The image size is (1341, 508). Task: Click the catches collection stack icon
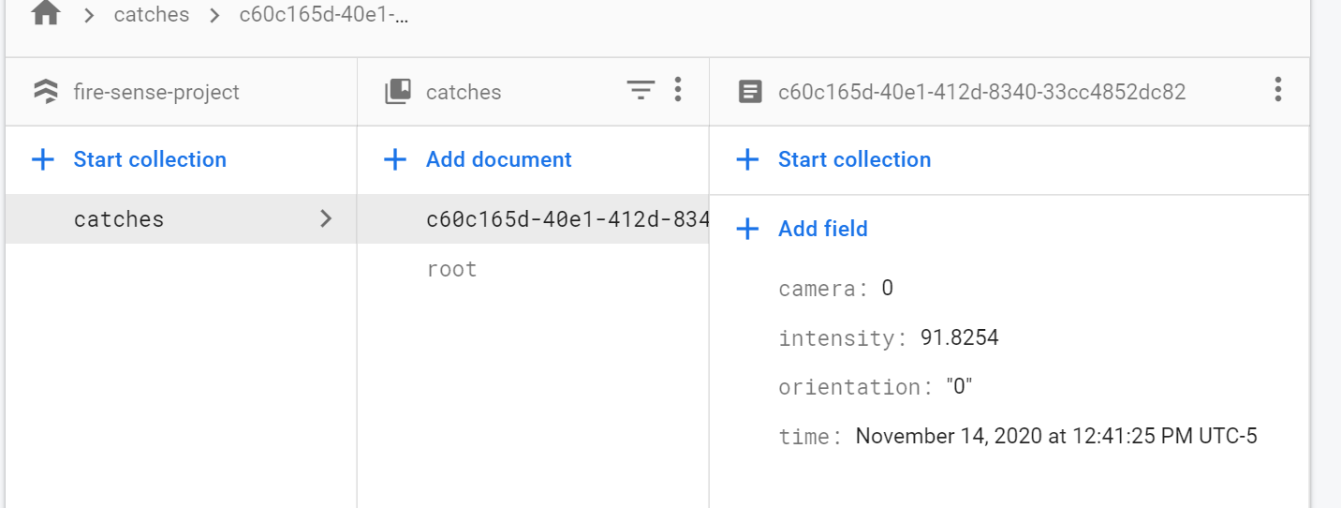point(397,92)
